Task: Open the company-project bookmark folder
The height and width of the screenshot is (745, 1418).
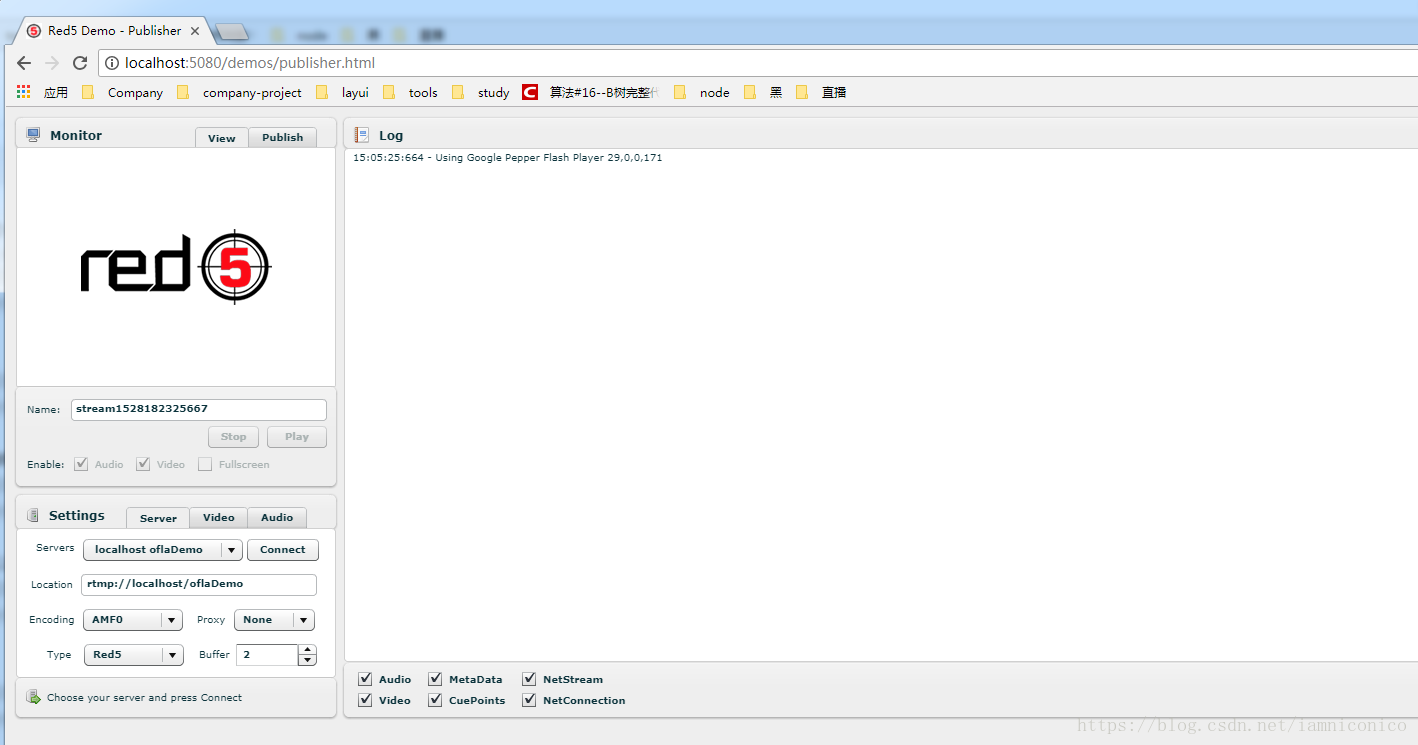Action: pos(239,92)
